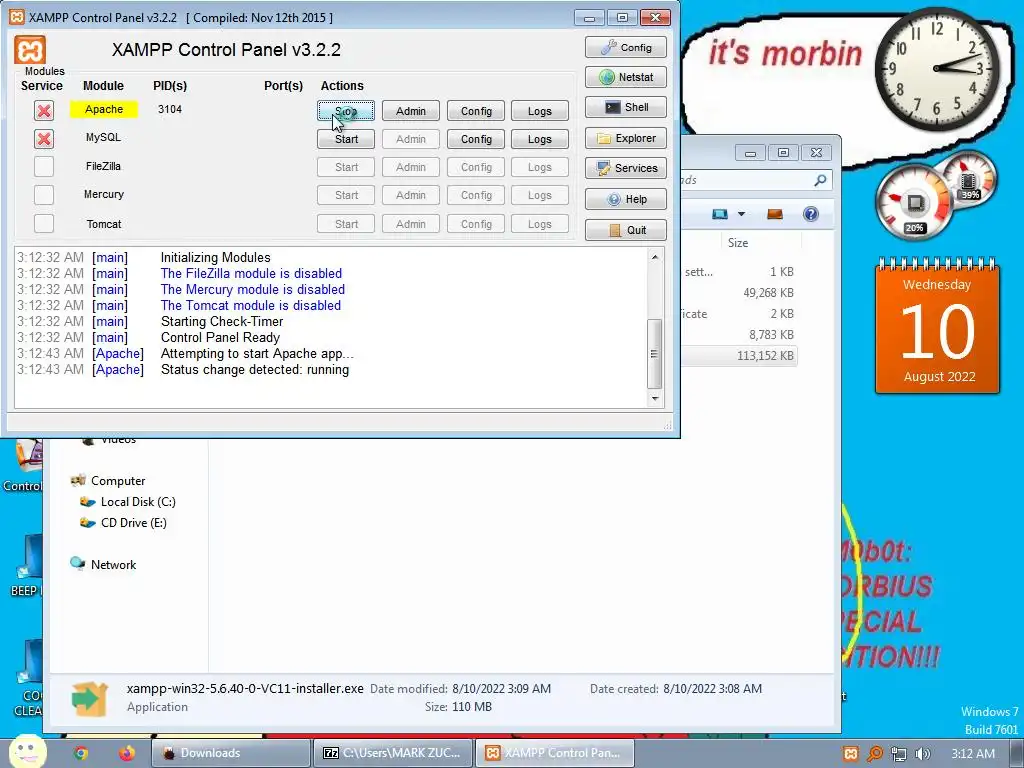The height and width of the screenshot is (768, 1024).
Task: Select log line 'Status change detected: running'
Action: point(255,370)
